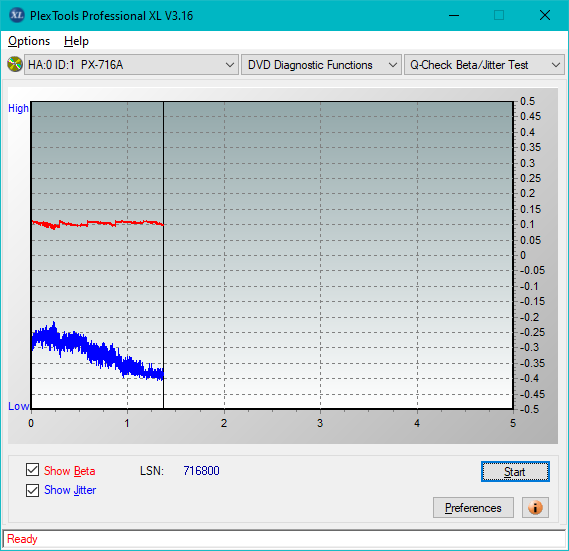Open the Preferences dialog
Image resolution: width=569 pixels, height=551 pixels.
[x=473, y=507]
